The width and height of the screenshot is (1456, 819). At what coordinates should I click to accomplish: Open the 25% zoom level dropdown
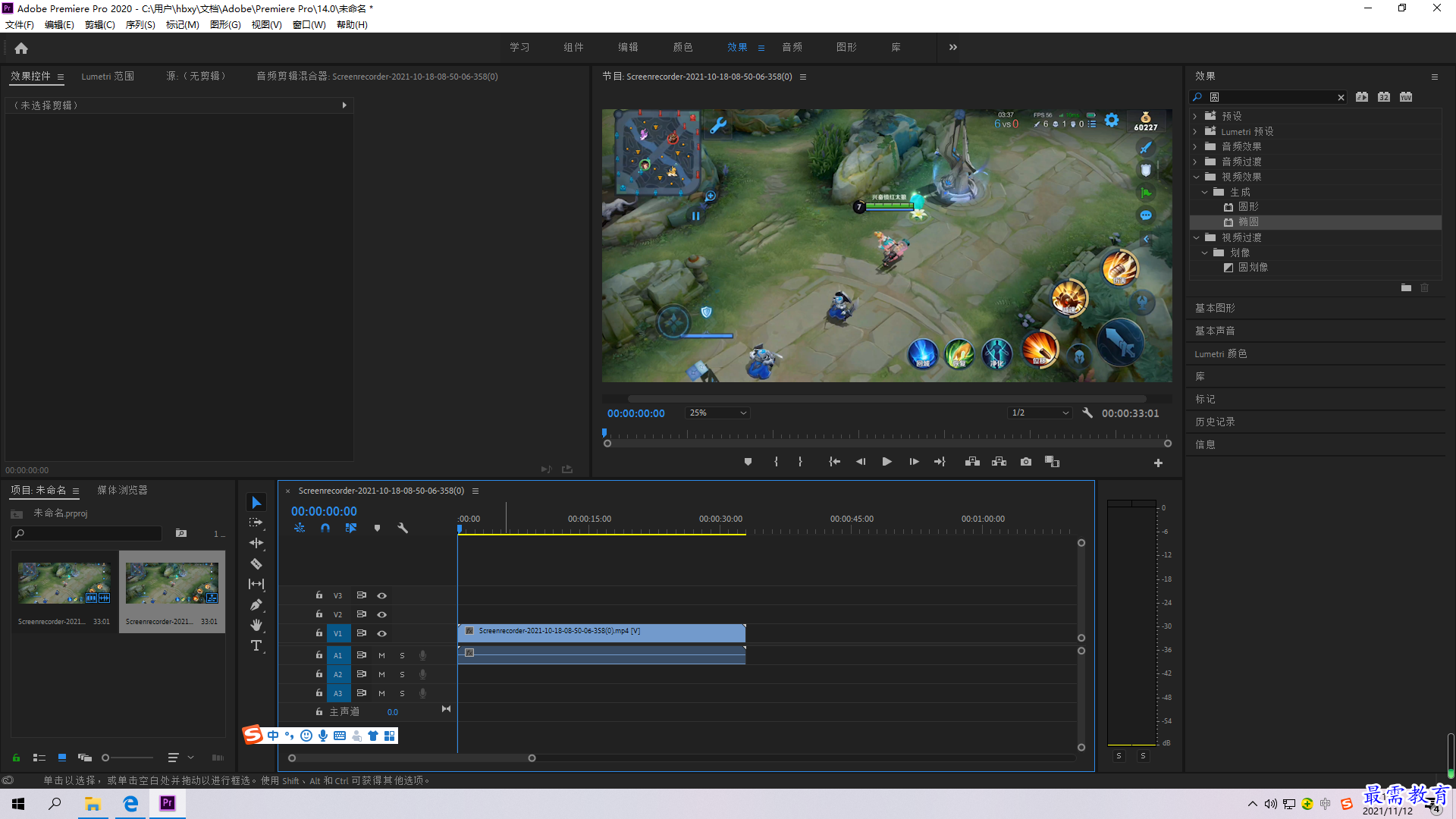coord(717,413)
